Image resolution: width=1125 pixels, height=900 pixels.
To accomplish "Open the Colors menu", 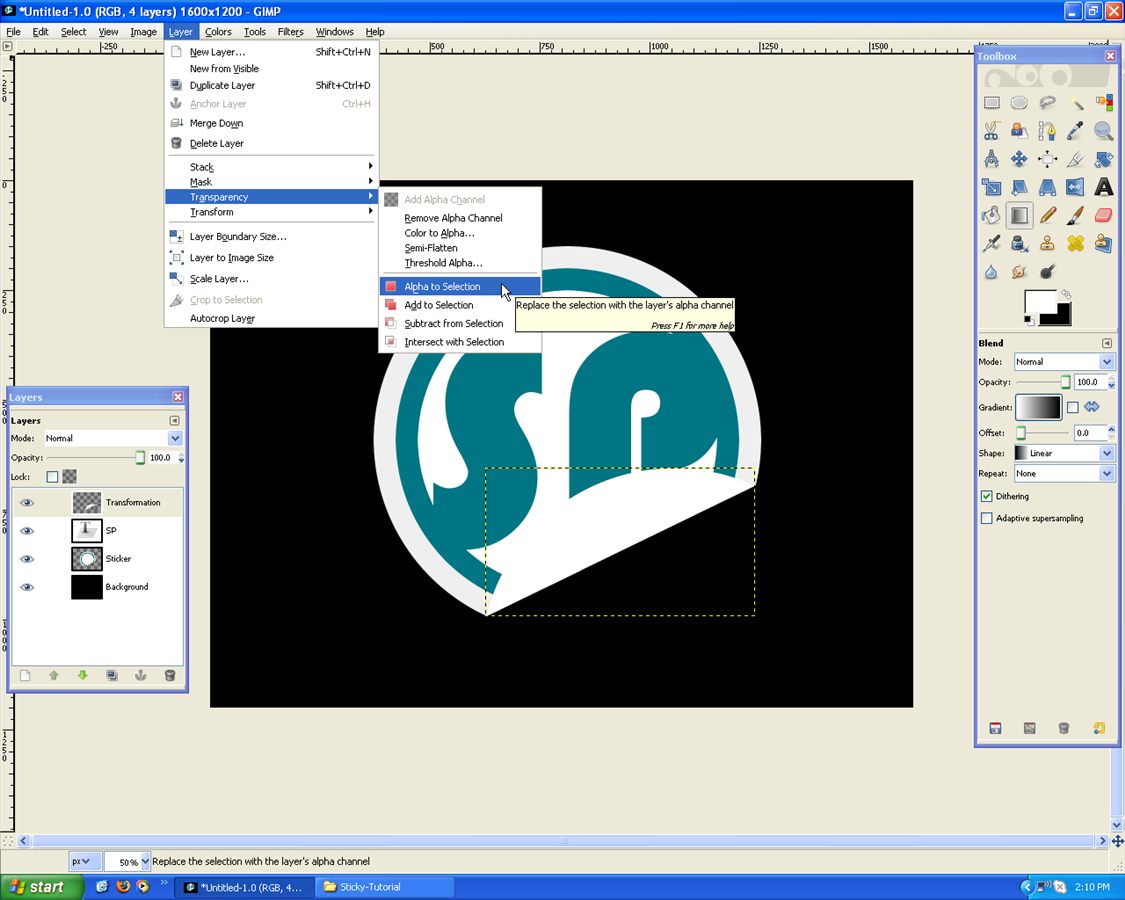I will (x=218, y=32).
